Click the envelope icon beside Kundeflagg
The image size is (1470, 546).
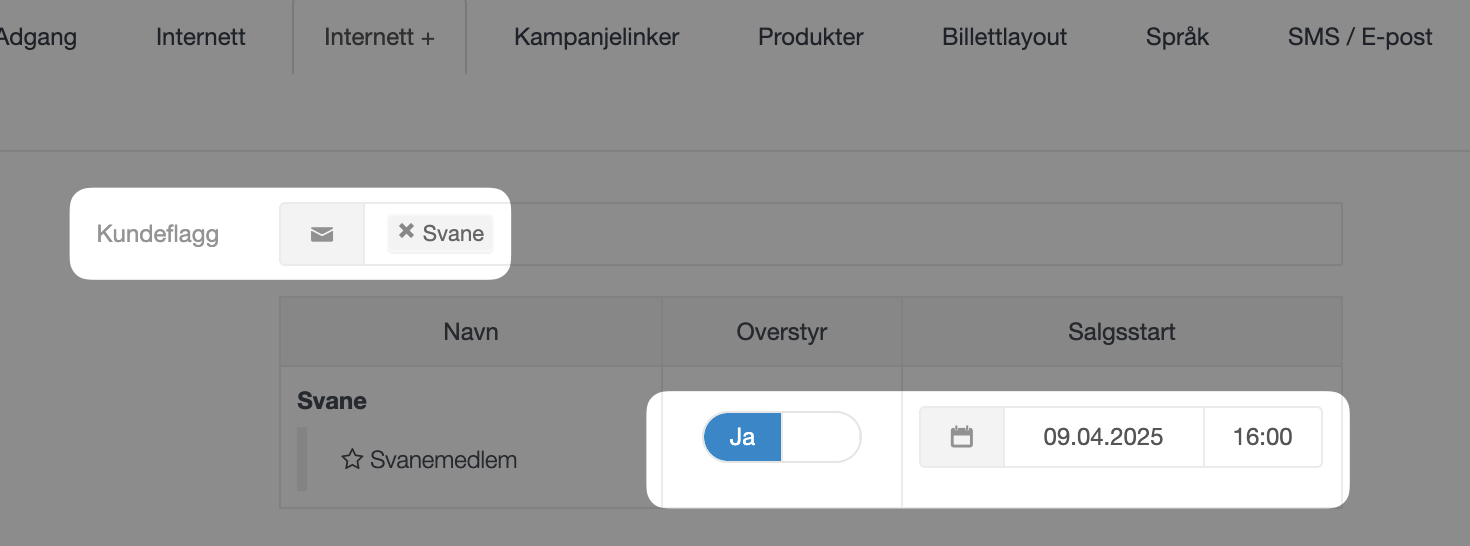[322, 234]
